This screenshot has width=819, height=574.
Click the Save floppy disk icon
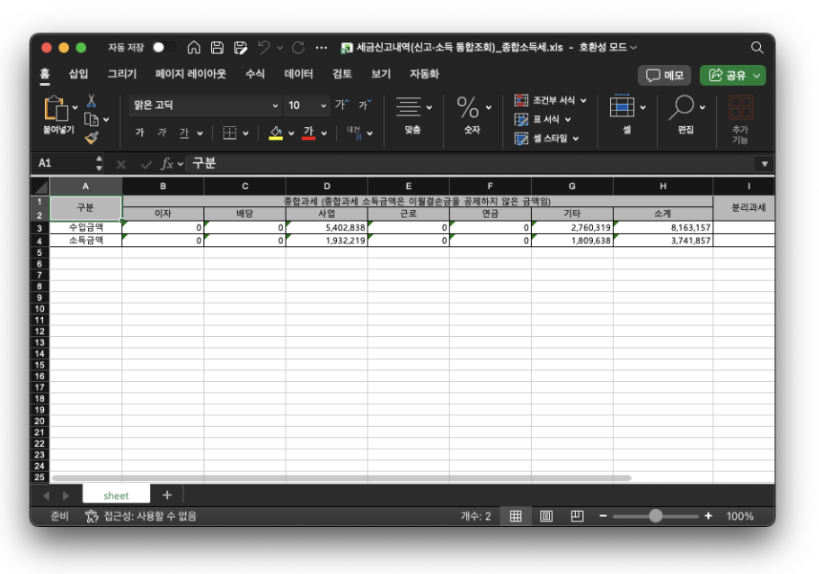point(217,47)
